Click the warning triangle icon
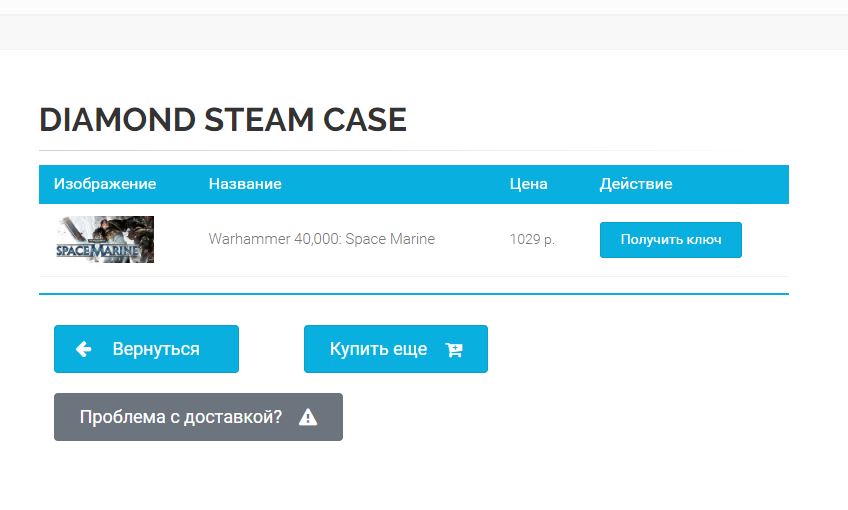The image size is (848, 510). tap(308, 418)
